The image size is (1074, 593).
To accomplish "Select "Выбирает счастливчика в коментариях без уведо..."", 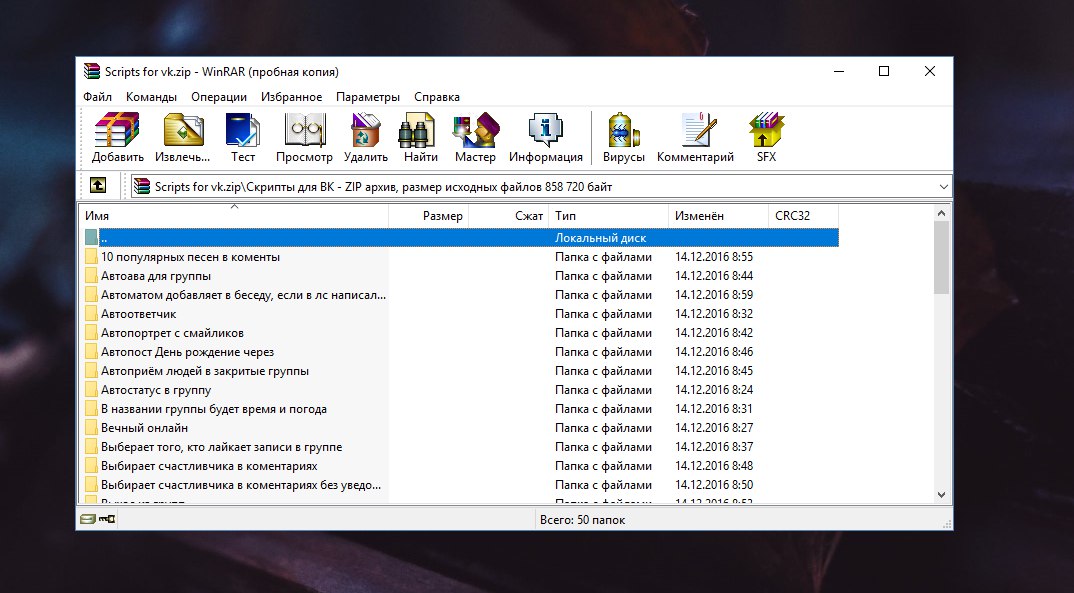I will coord(241,485).
